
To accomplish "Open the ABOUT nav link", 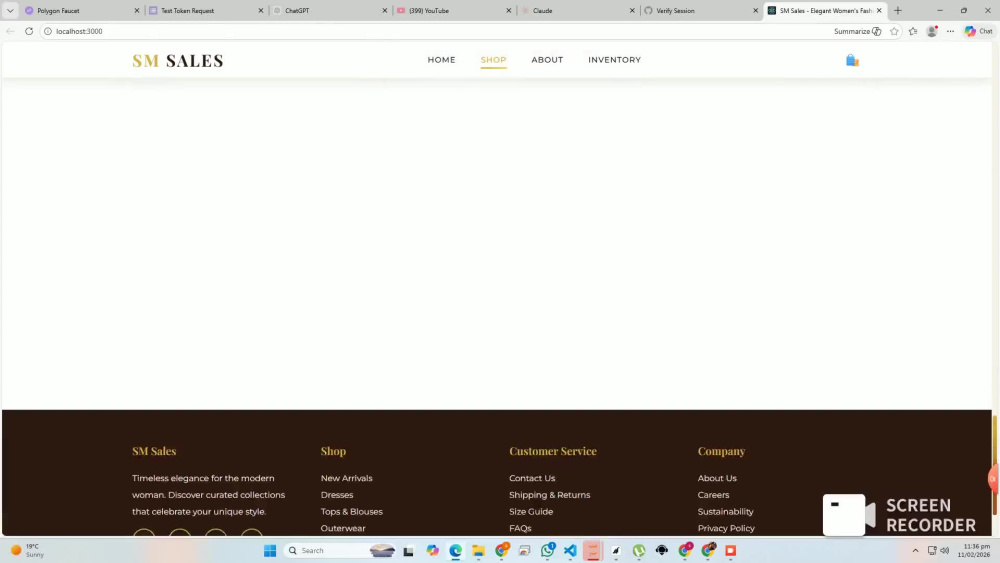I will tap(547, 60).
